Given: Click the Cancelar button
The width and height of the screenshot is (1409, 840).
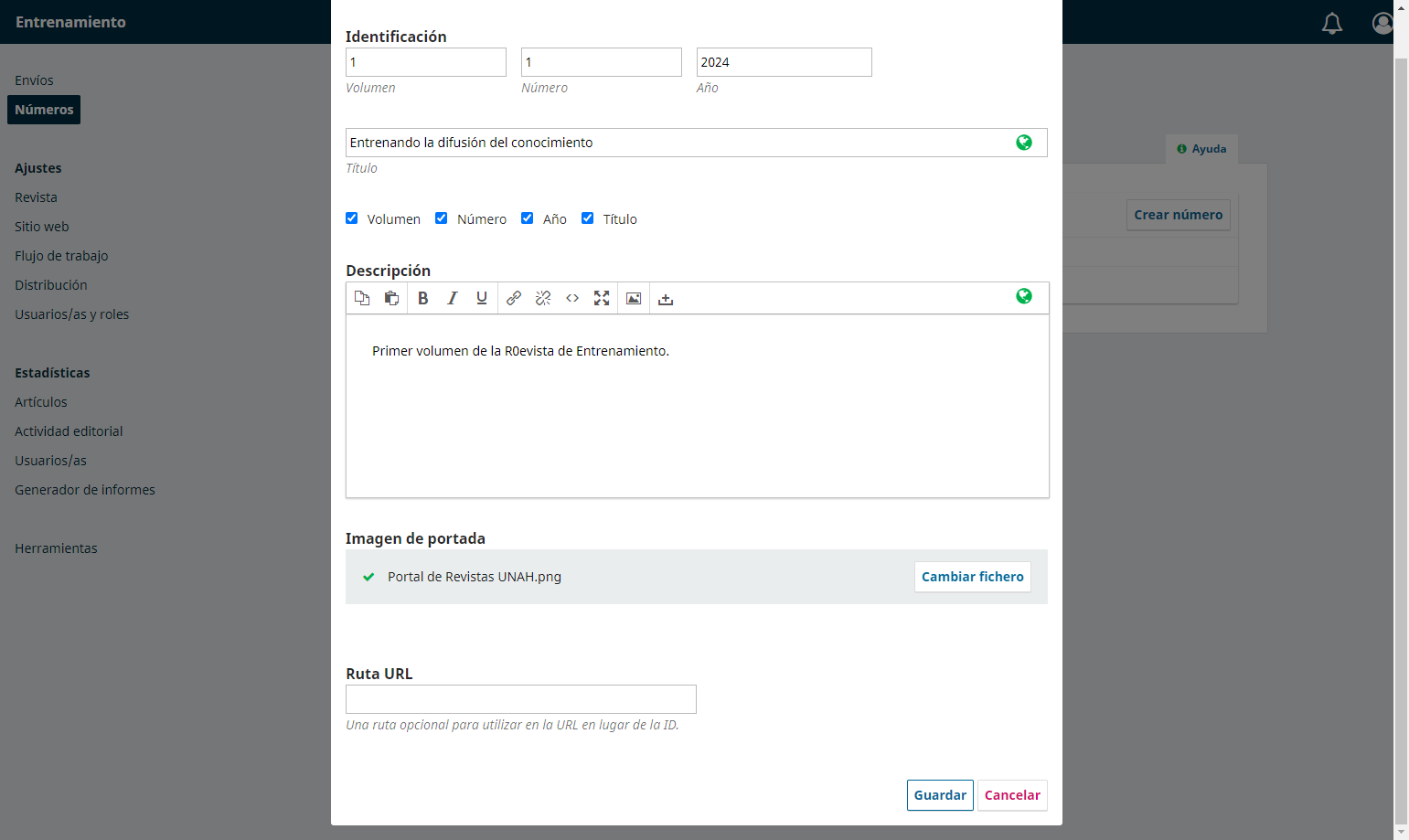Looking at the screenshot, I should click(1012, 795).
